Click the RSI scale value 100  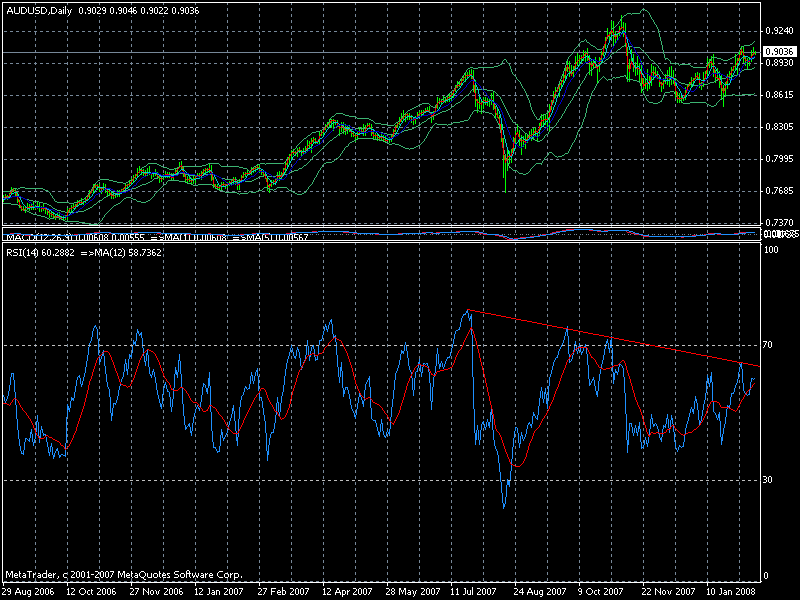(x=771, y=250)
